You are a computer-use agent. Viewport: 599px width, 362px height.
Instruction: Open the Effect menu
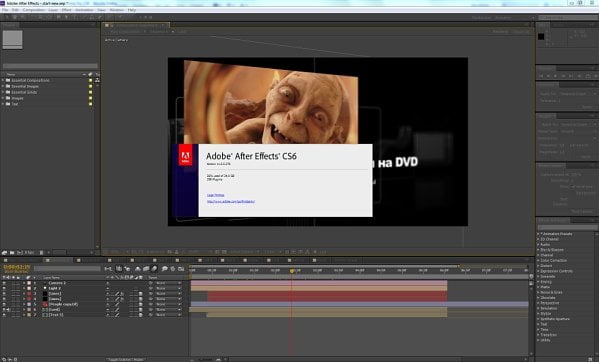tap(66, 10)
